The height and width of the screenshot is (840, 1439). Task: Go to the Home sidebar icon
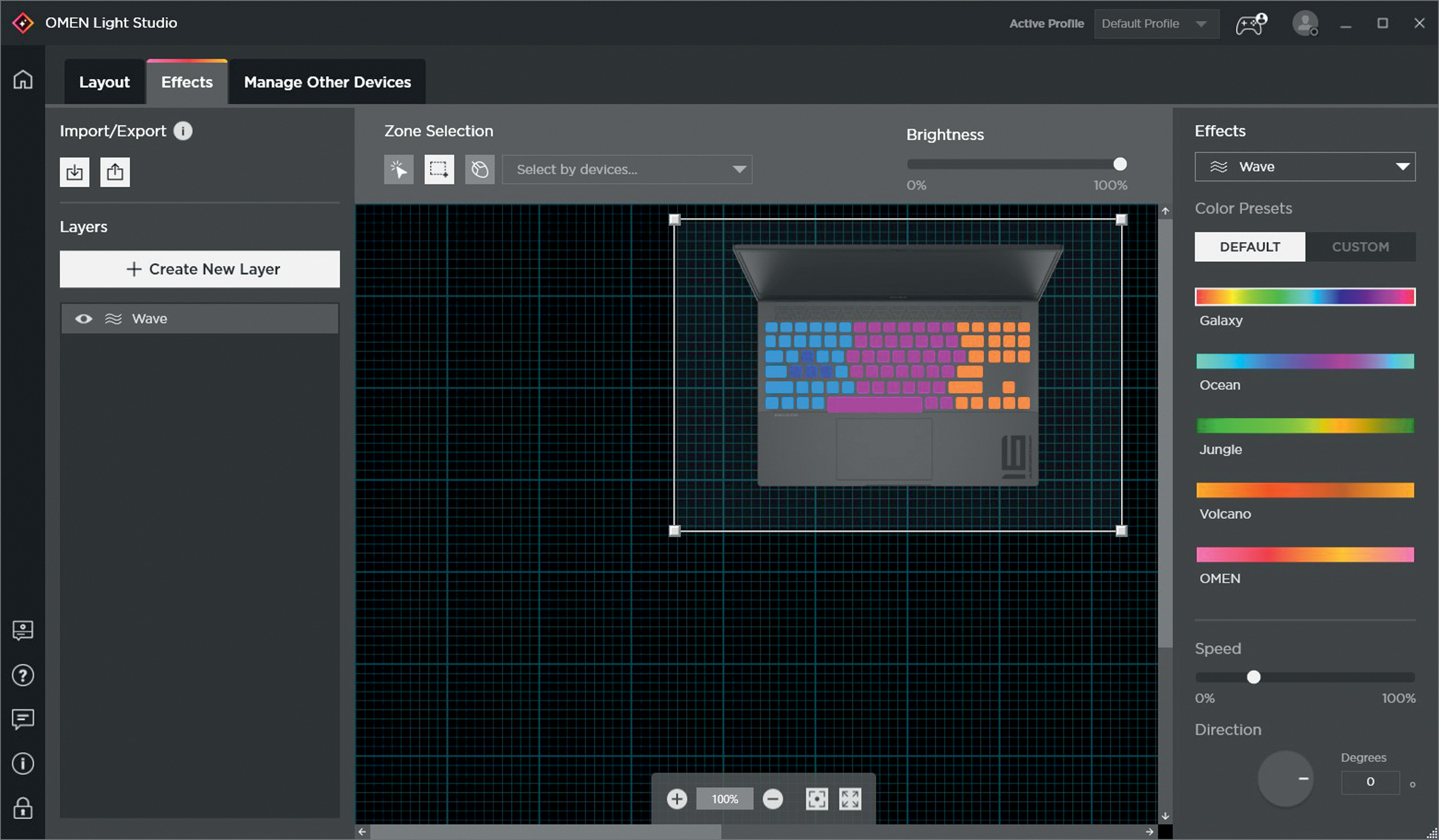[23, 79]
